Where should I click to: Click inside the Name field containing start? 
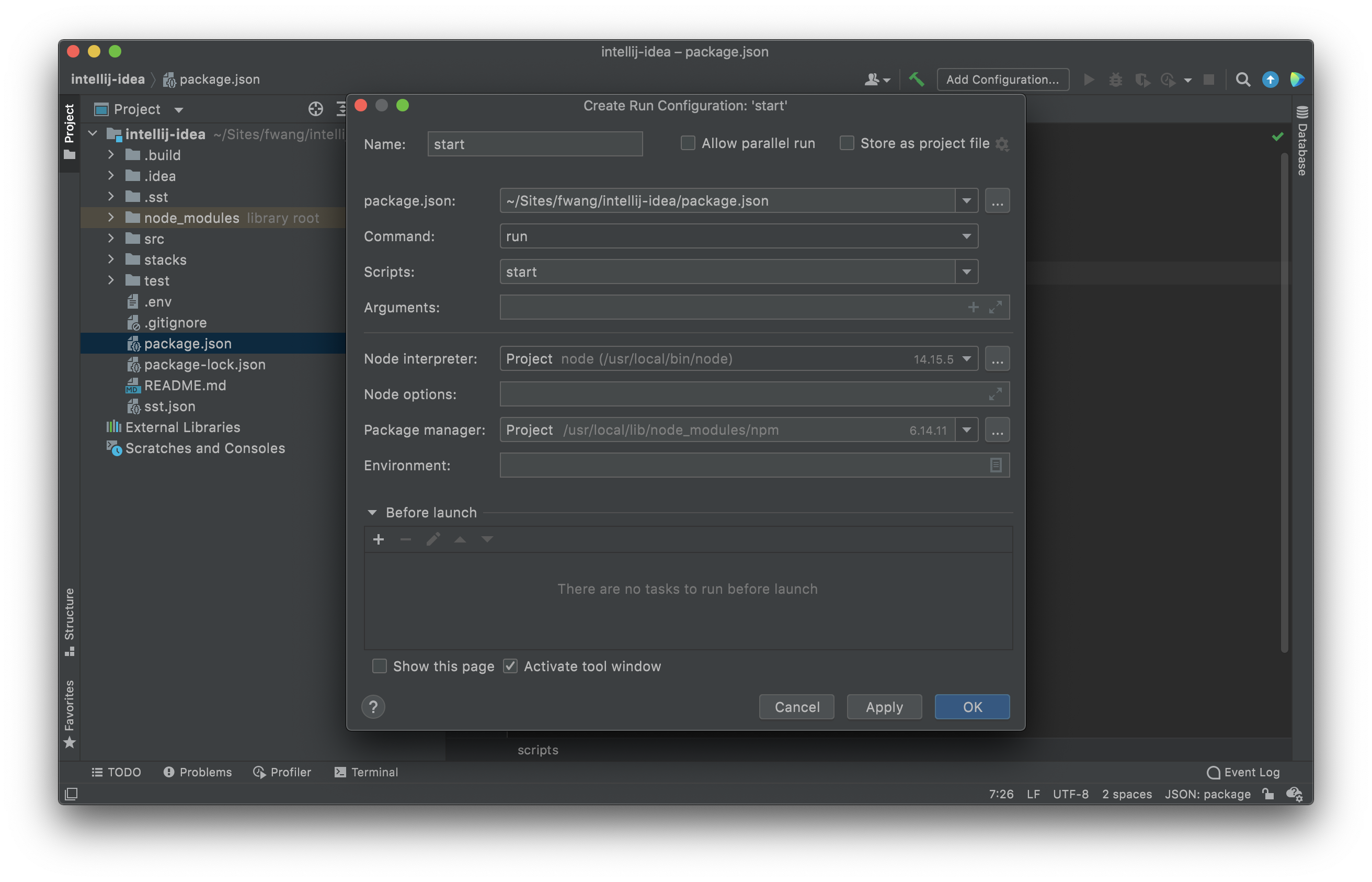click(x=534, y=144)
